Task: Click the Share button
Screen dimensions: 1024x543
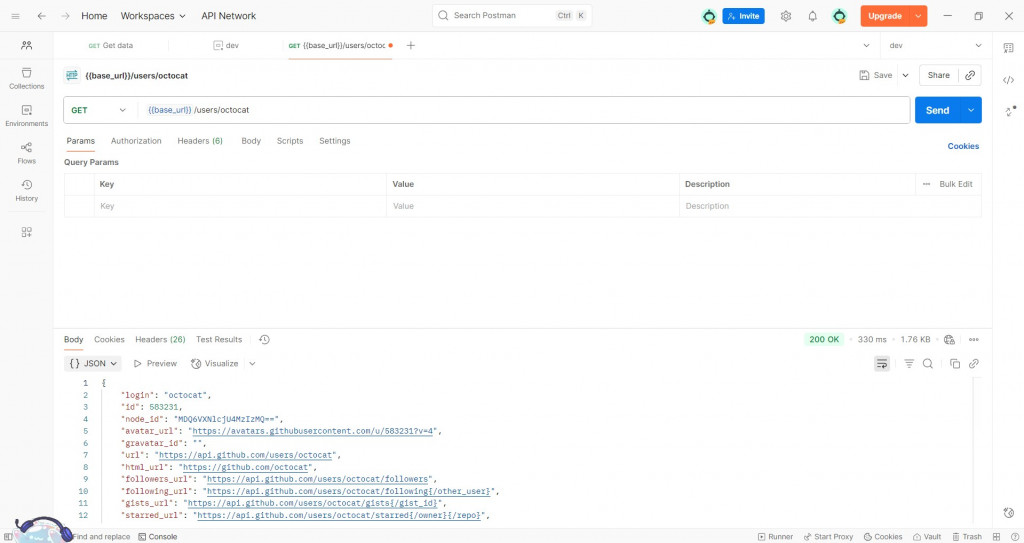Action: pyautogui.click(x=938, y=75)
